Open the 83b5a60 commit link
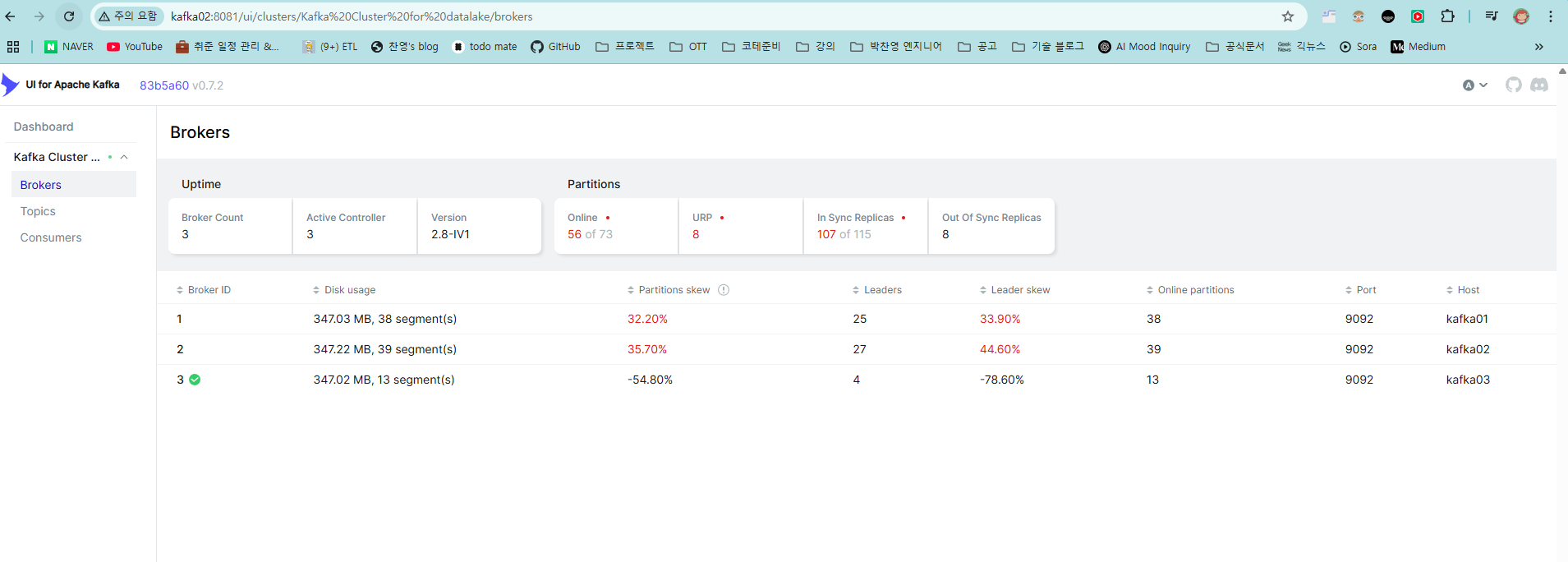 pos(164,85)
